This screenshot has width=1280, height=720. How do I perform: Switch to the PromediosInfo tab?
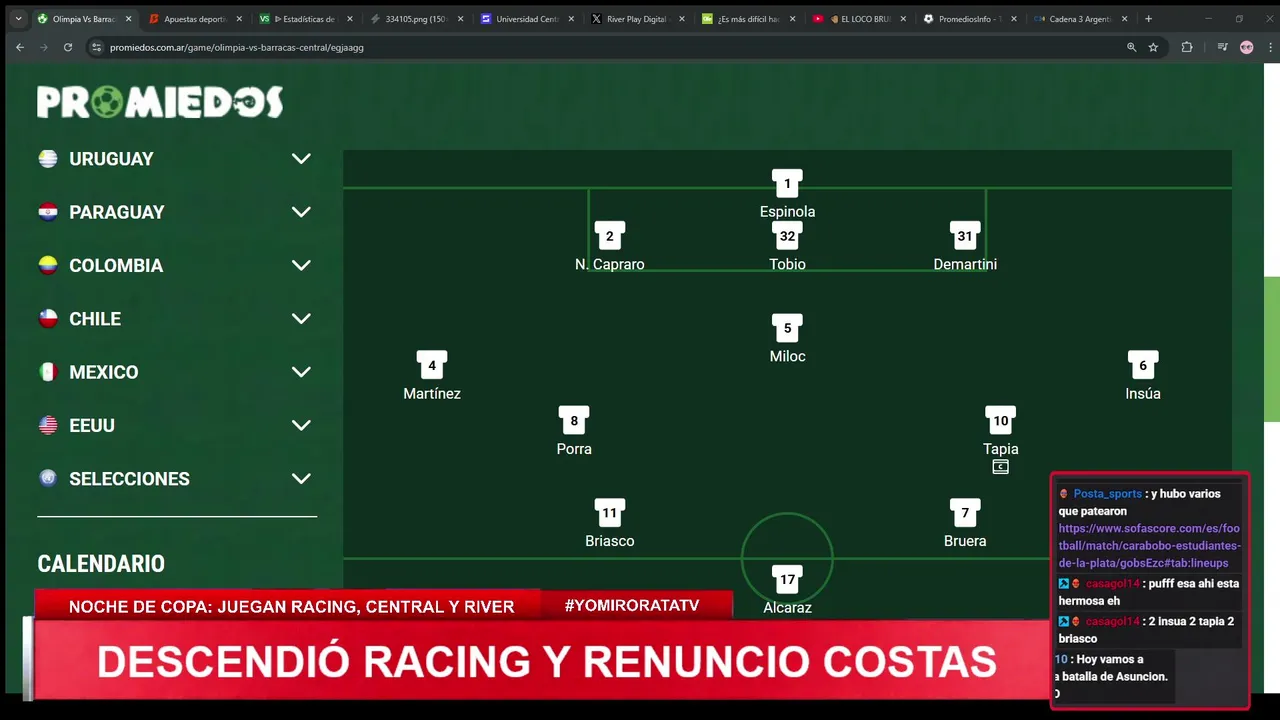968,19
